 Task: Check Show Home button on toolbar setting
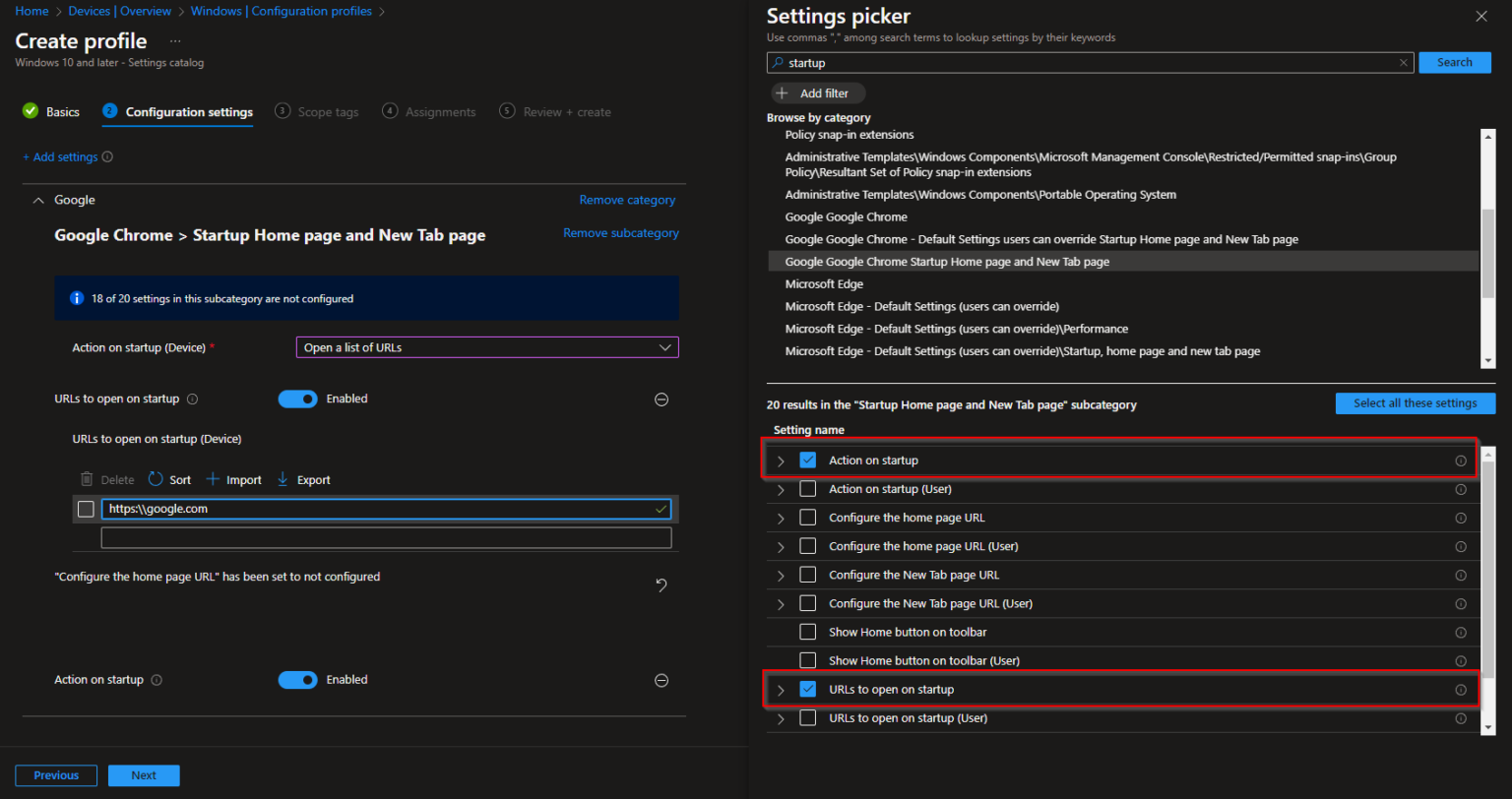point(808,633)
